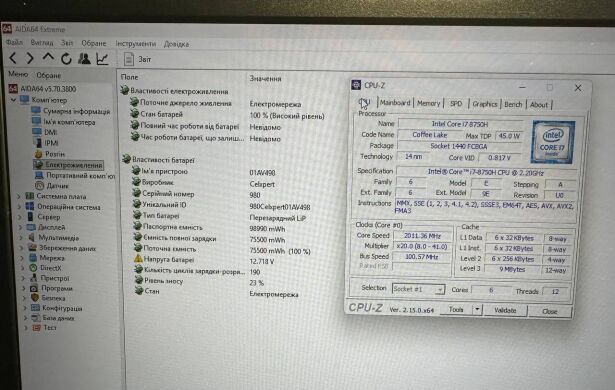The width and height of the screenshot is (615, 390).
Task: Expand the Дисплей tree node
Action: [21, 227]
